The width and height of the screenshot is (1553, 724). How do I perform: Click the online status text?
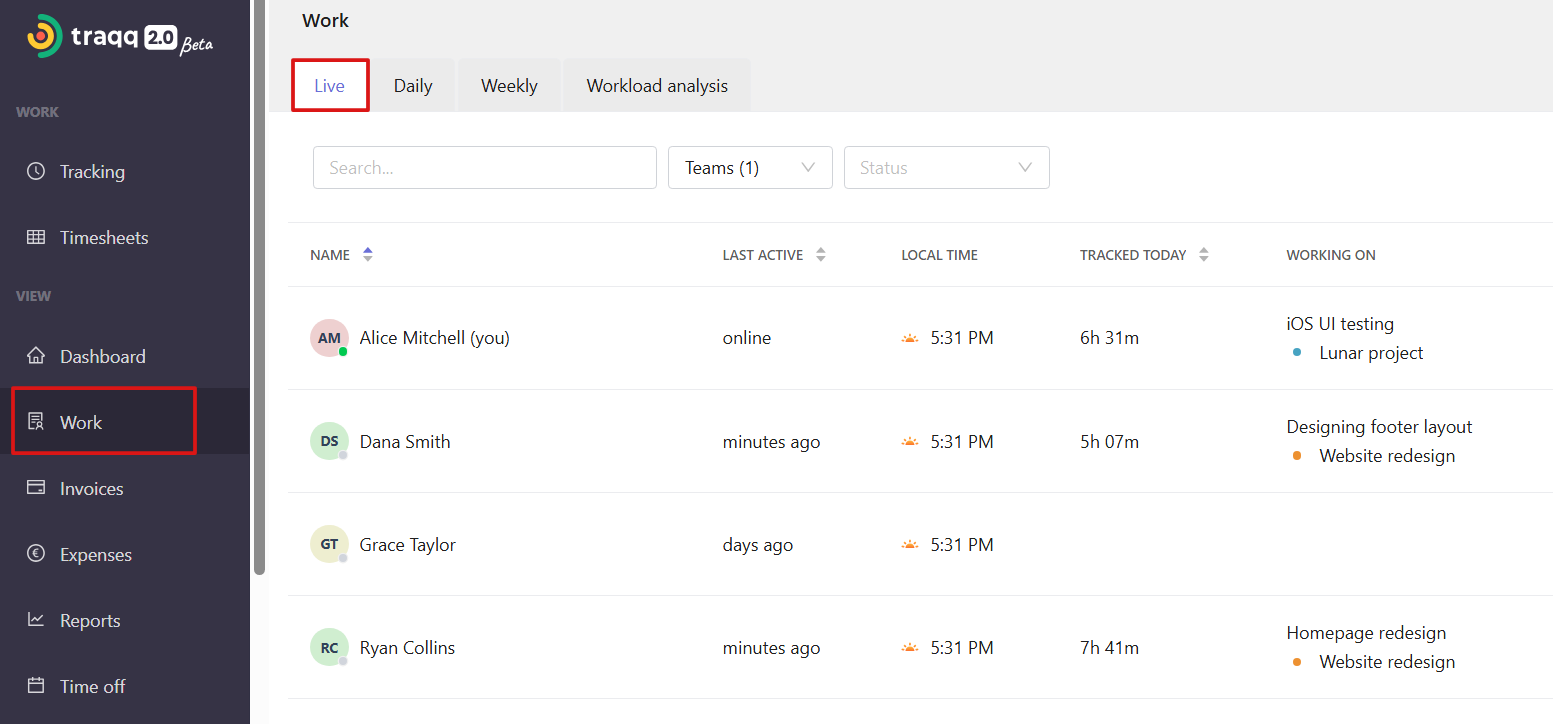click(747, 338)
